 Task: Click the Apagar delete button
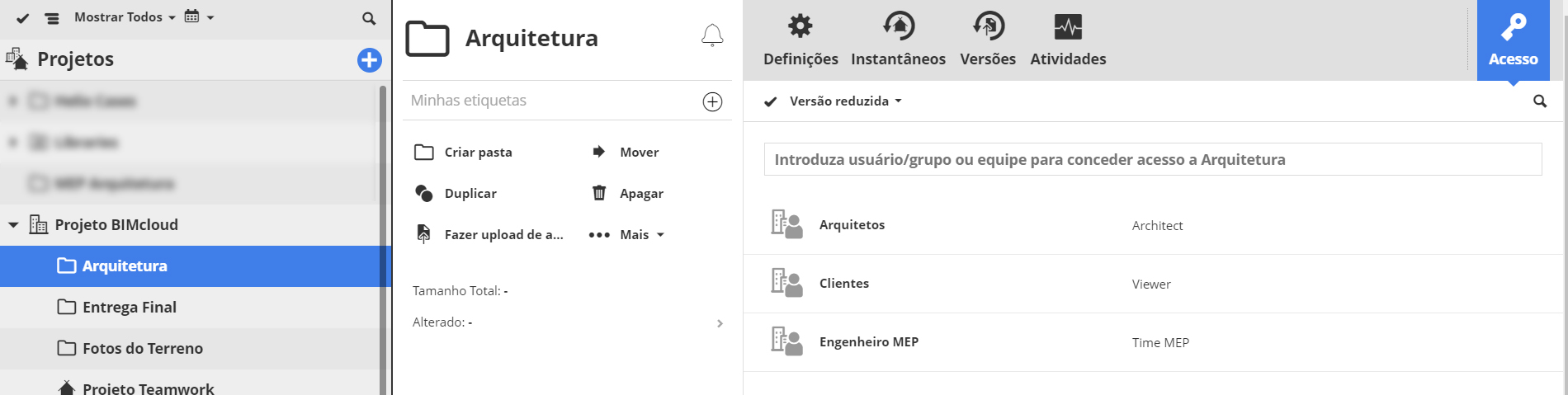[628, 194]
